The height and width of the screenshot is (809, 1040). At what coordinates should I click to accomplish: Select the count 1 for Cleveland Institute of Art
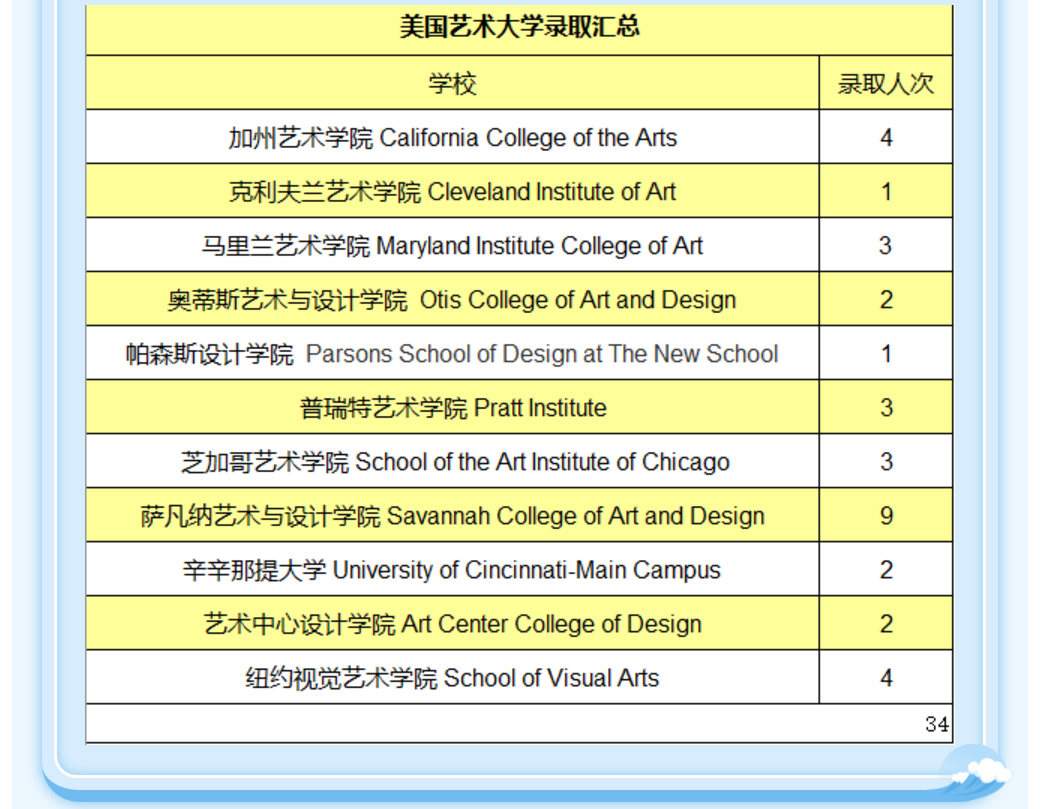886,192
